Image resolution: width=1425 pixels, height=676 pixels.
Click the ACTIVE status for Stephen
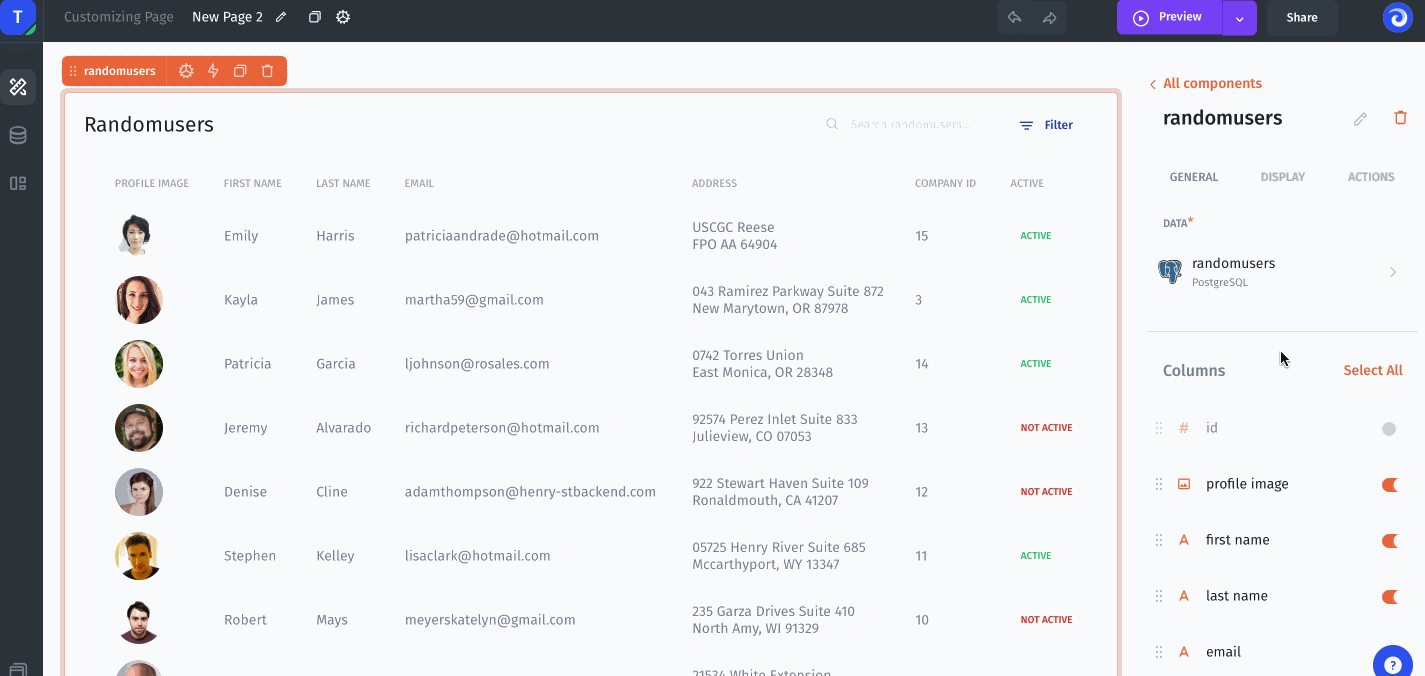[x=1036, y=556]
